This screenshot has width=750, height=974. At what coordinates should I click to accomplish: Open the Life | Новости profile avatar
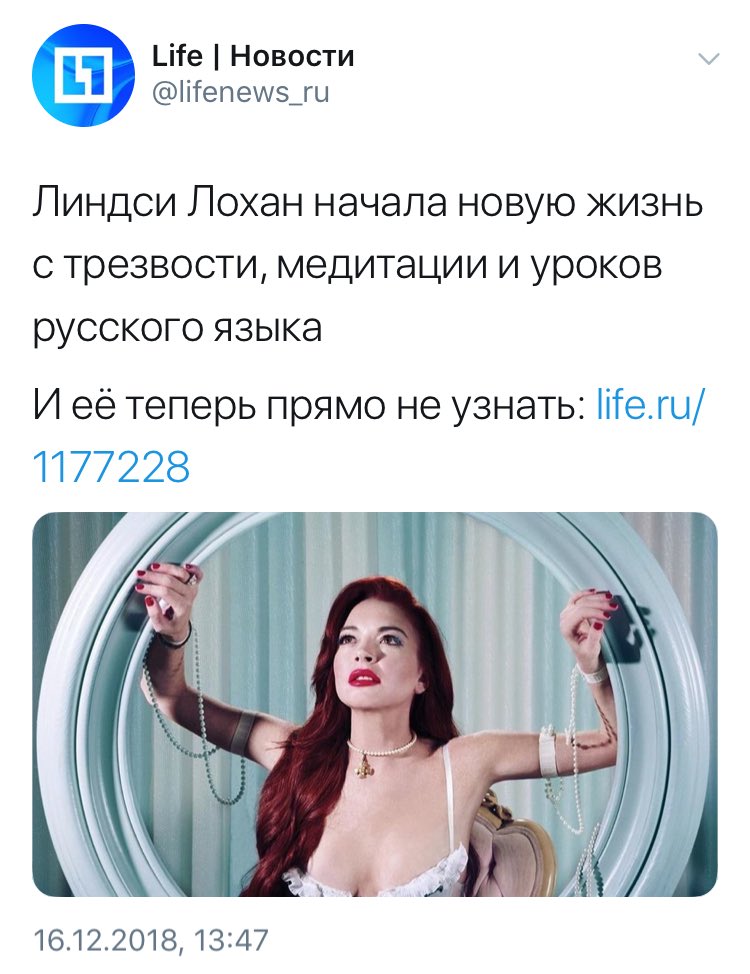[83, 75]
